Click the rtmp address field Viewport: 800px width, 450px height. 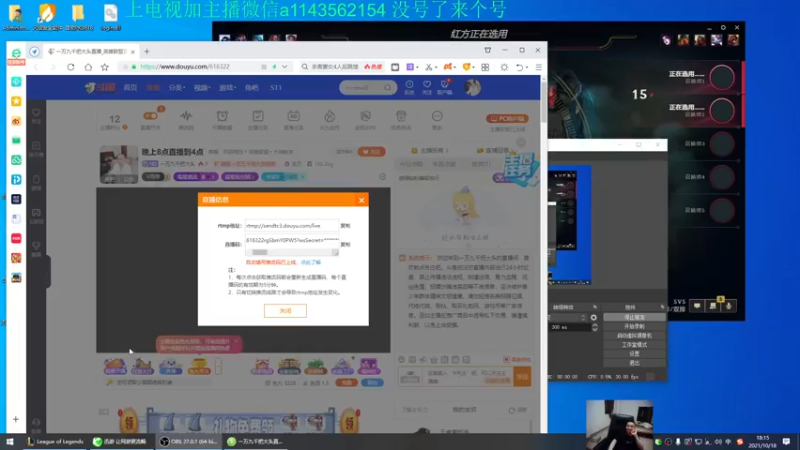click(292, 226)
